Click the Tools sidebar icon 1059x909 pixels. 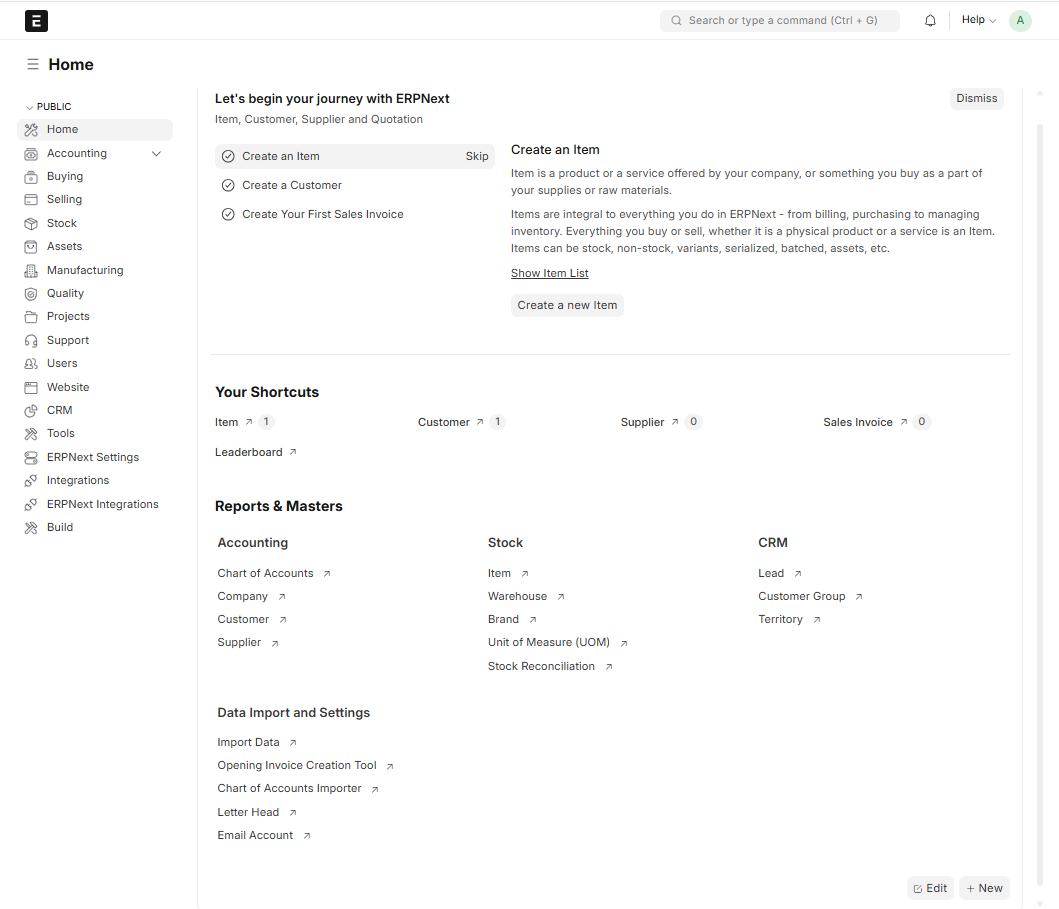pos(31,434)
